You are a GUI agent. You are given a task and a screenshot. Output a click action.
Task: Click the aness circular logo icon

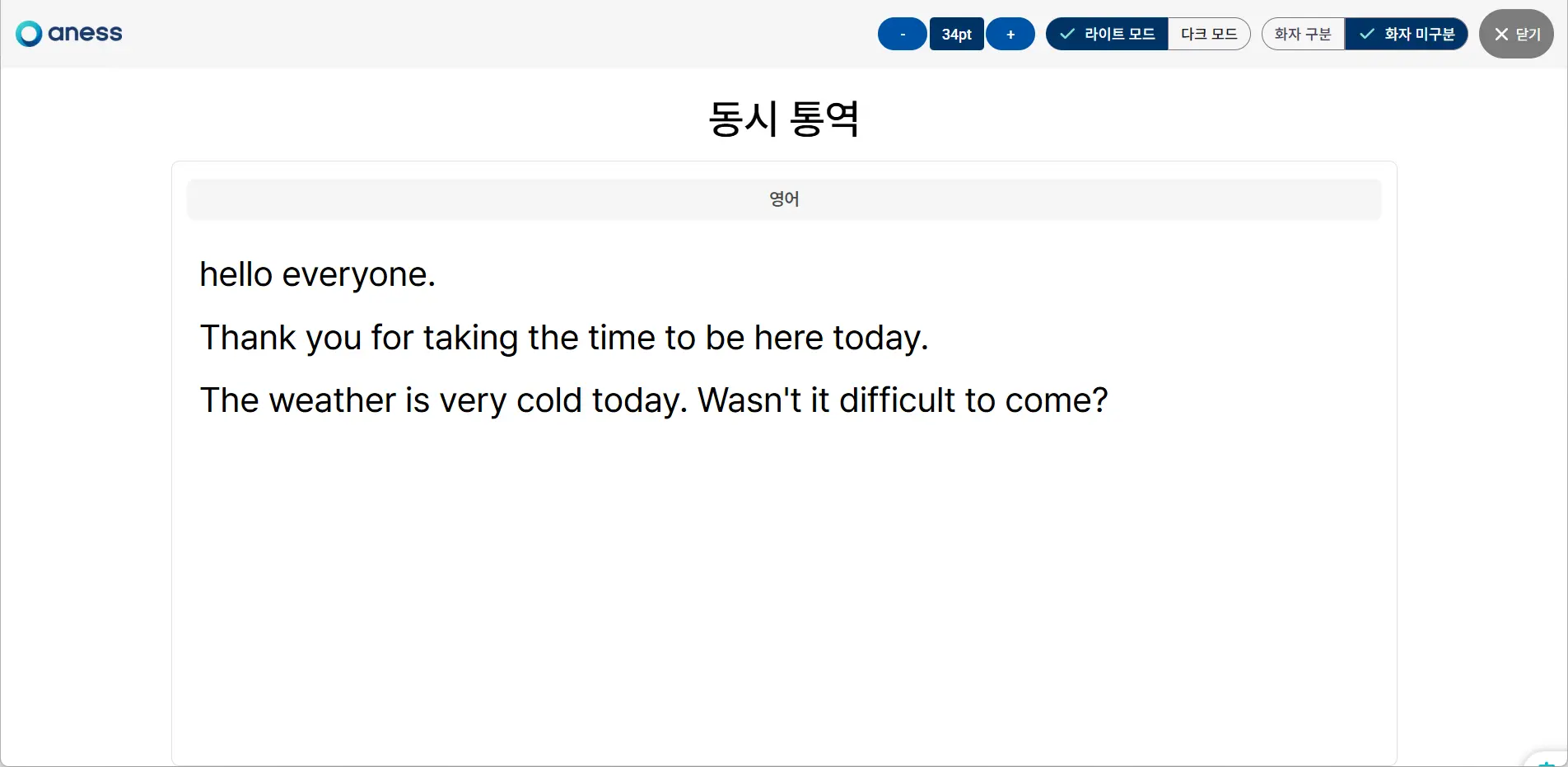coord(29,34)
